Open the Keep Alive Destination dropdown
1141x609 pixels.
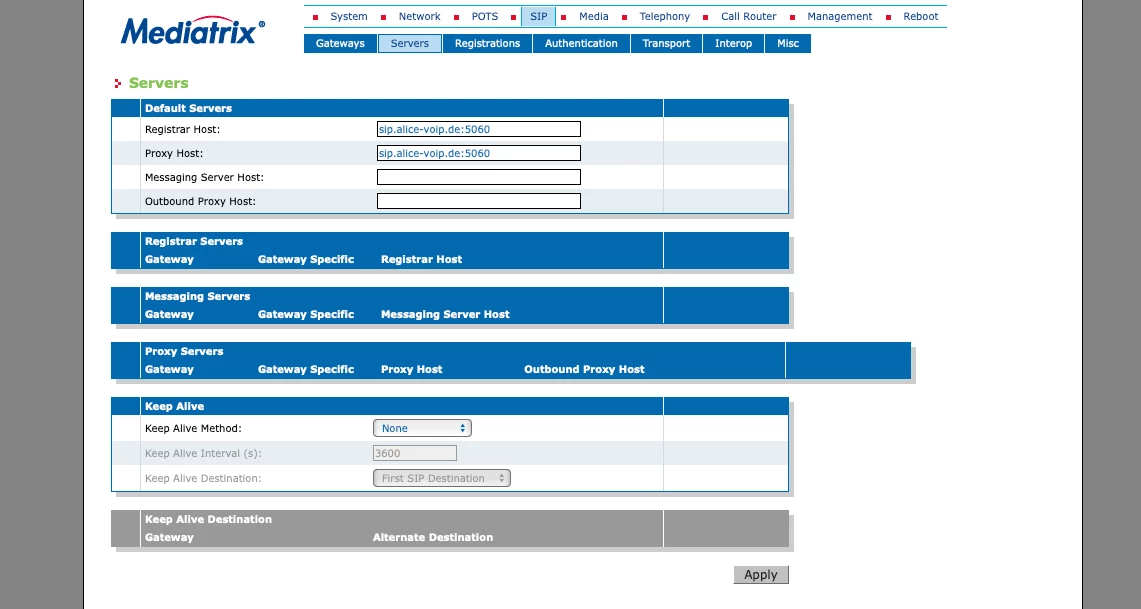[442, 478]
